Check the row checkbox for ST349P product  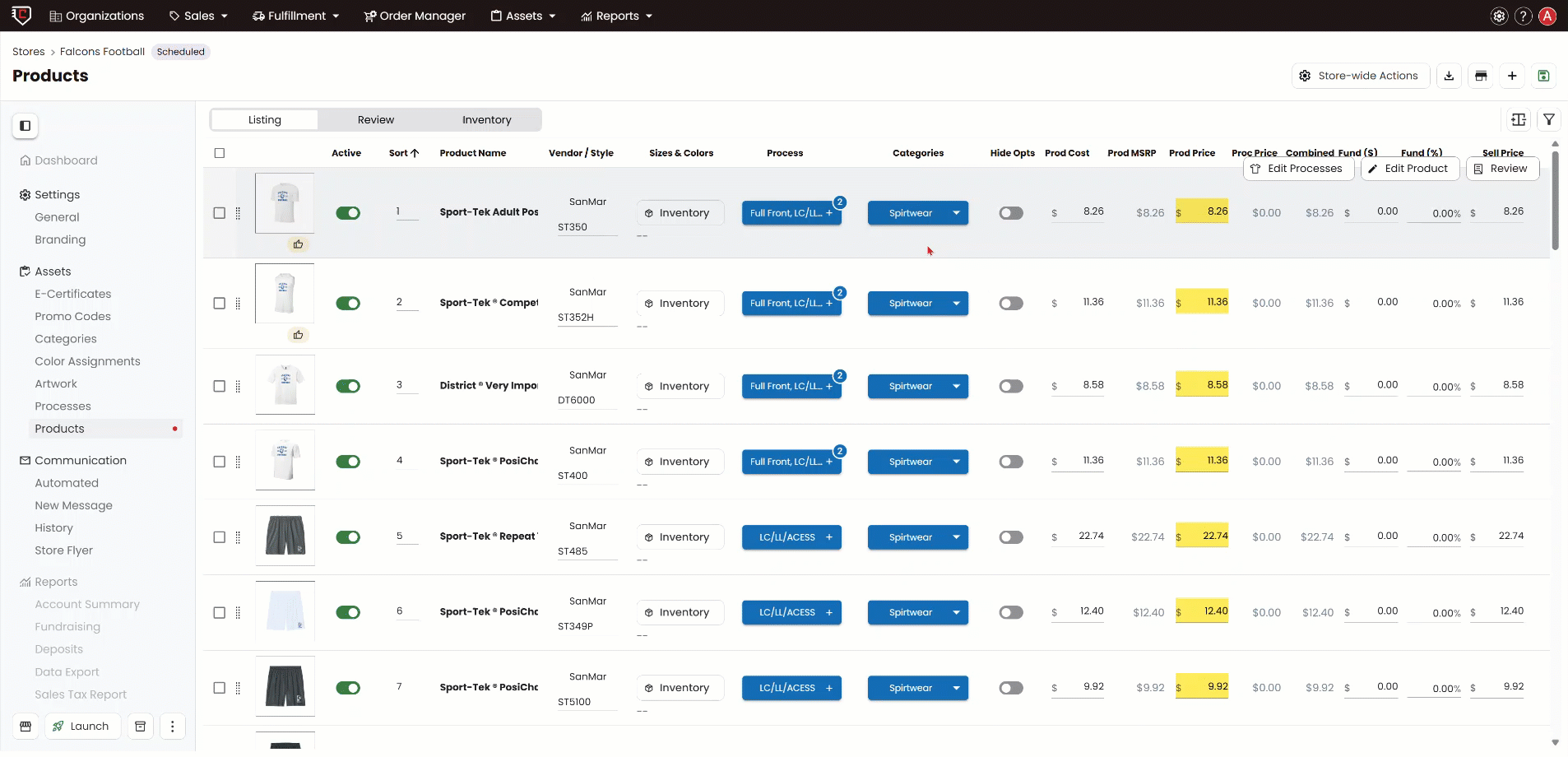pyautogui.click(x=219, y=613)
